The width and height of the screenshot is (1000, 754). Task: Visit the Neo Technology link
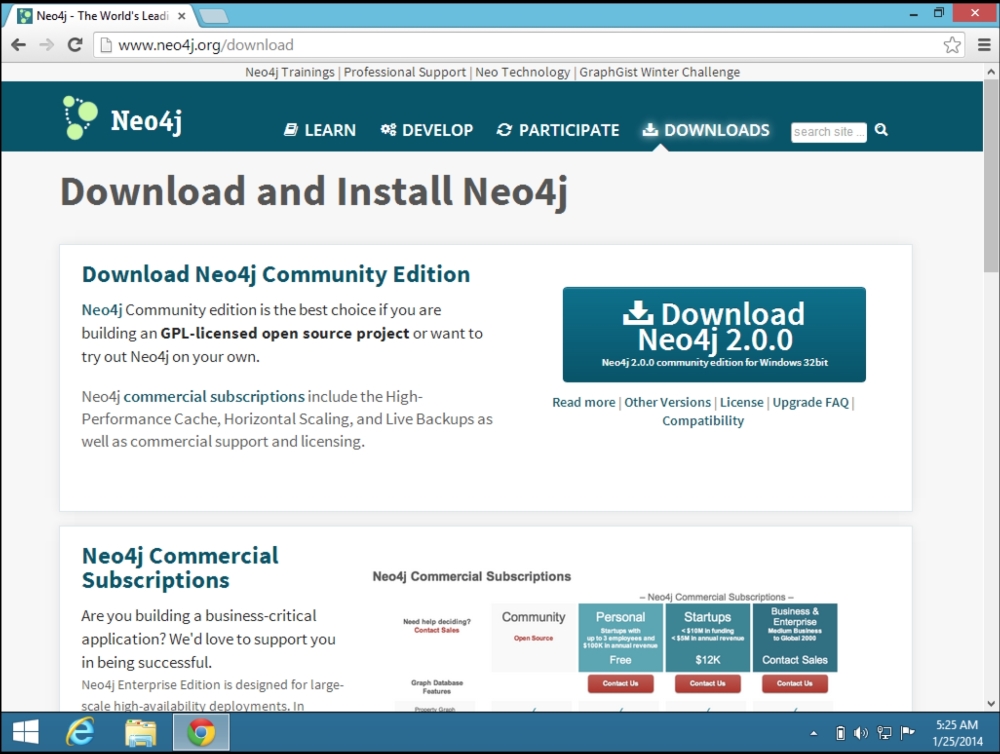pos(522,72)
